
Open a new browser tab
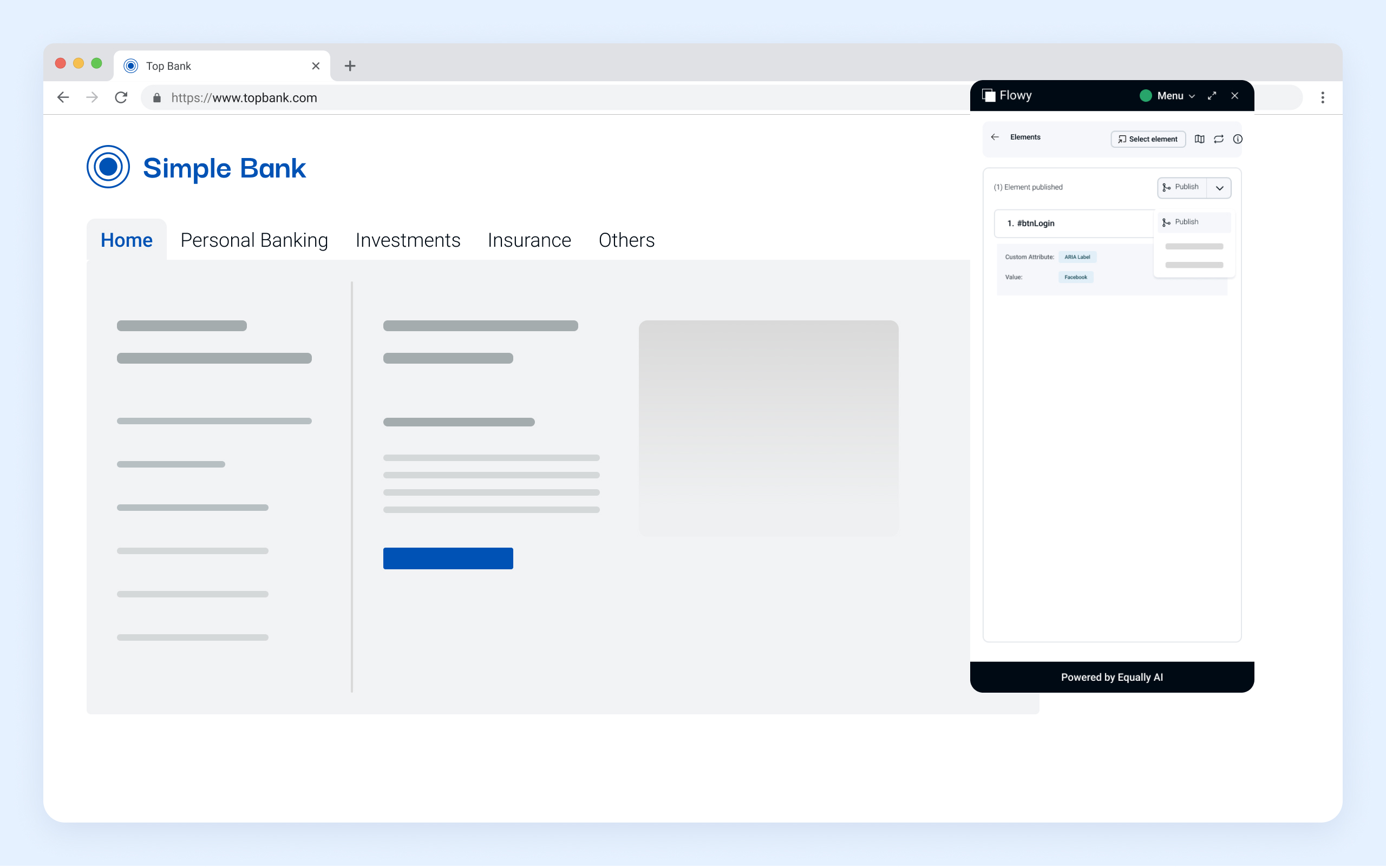(350, 66)
